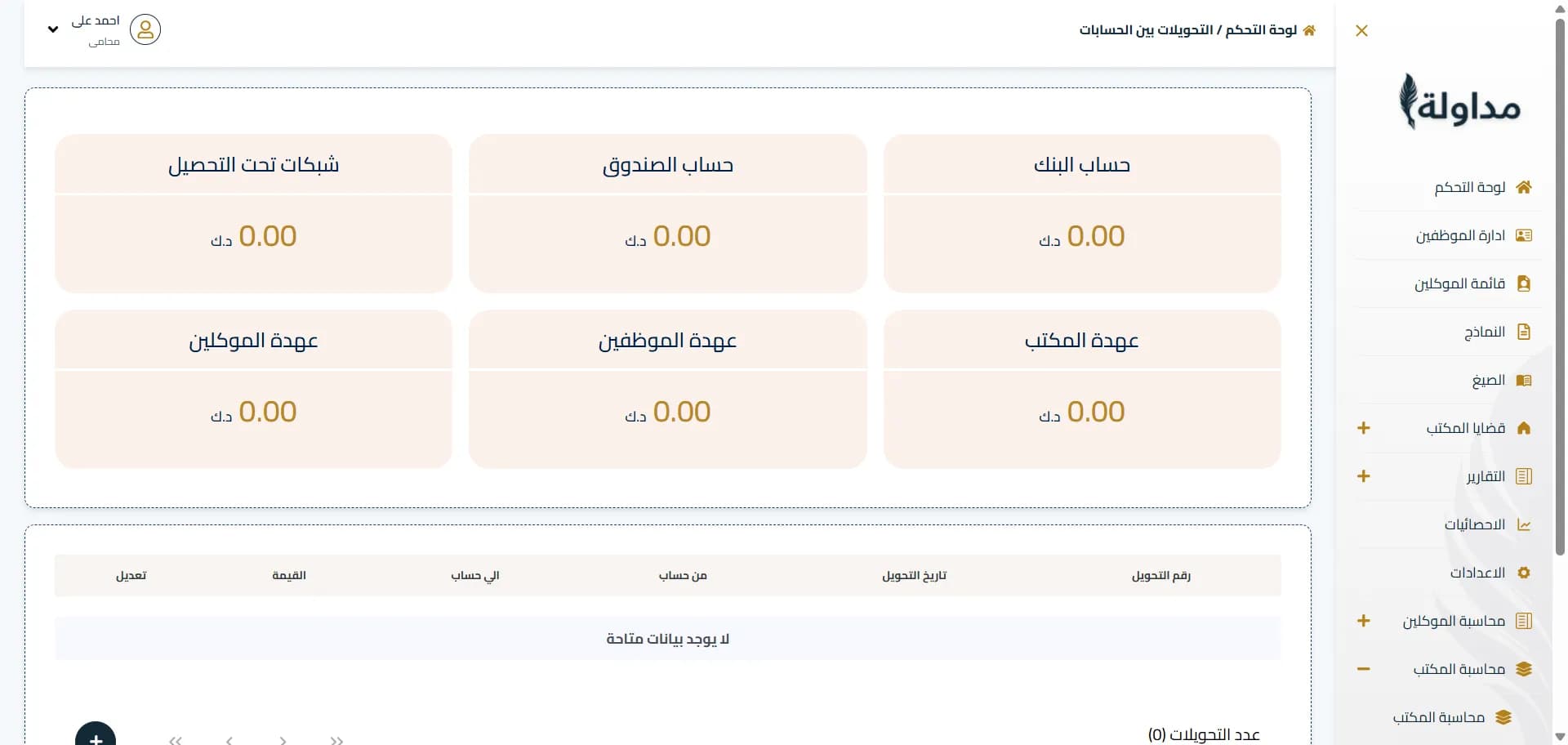Click the محامى role label
The width and height of the screenshot is (1568, 745).
tap(104, 42)
